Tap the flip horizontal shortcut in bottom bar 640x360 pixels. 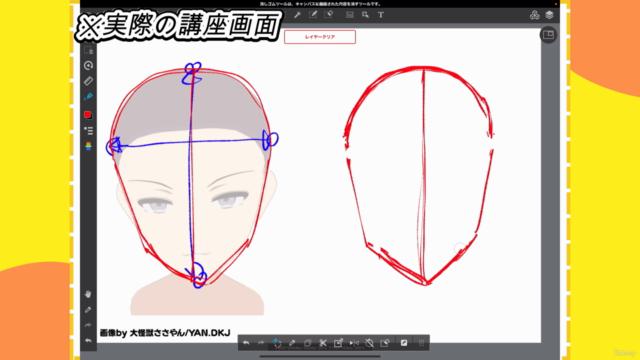pyautogui.click(x=354, y=343)
